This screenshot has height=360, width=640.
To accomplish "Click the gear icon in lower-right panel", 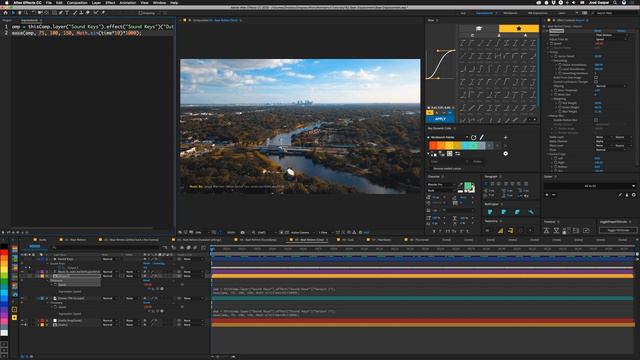I will 634,195.
